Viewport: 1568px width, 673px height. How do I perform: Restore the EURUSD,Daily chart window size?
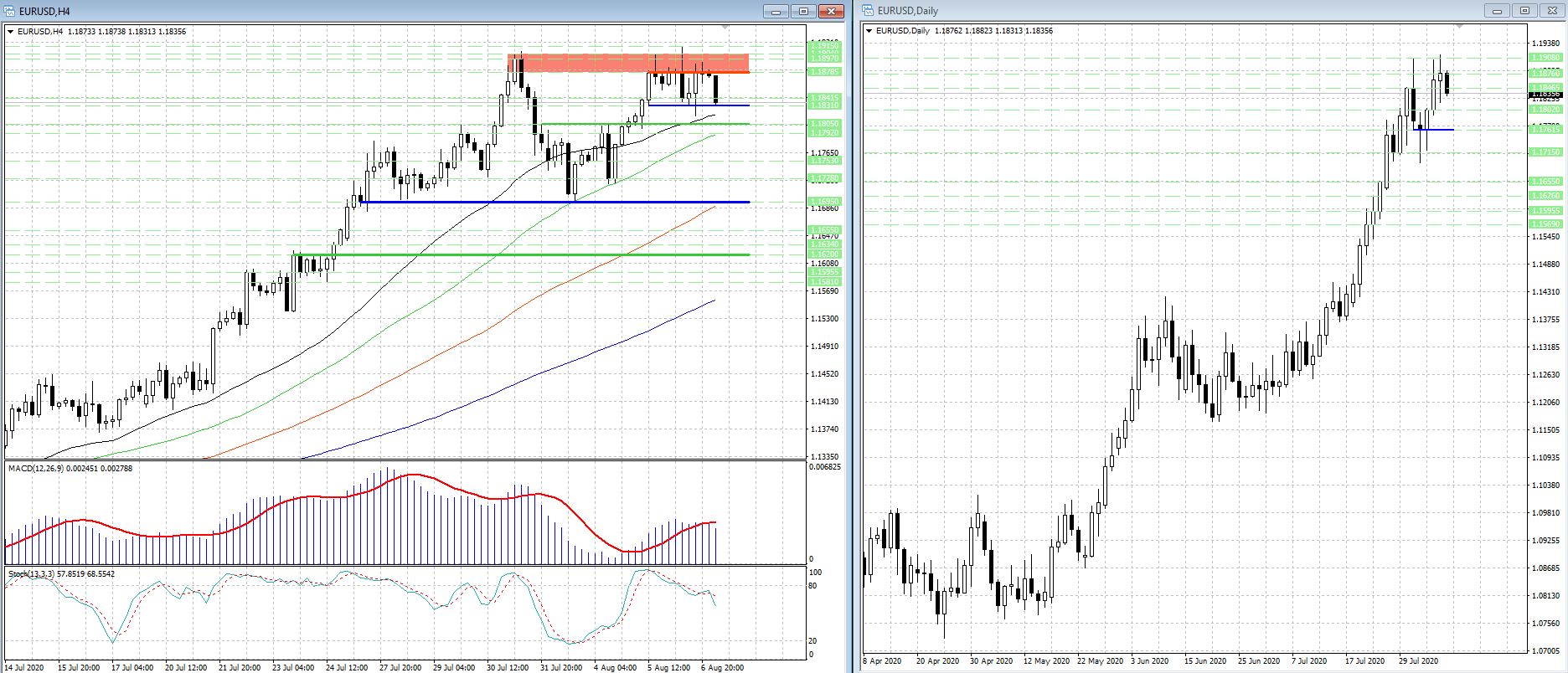click(x=1524, y=10)
